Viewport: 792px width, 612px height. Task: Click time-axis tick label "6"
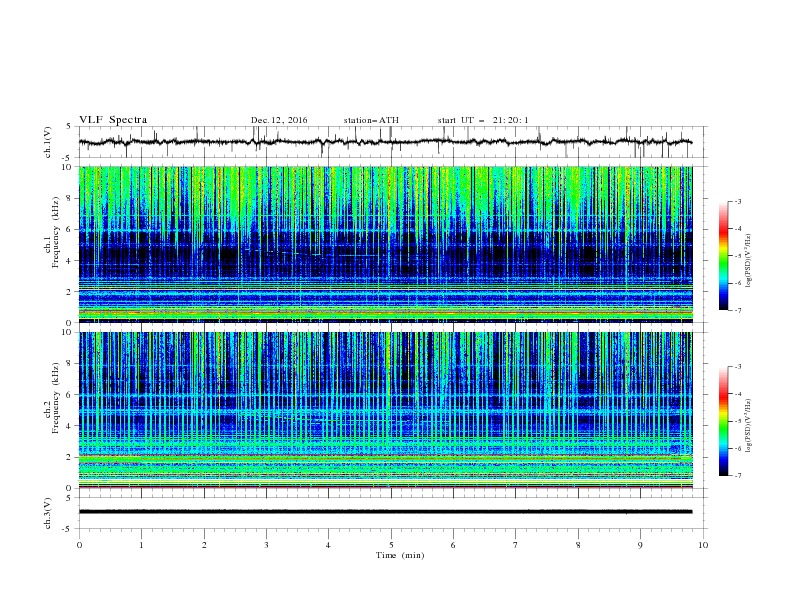(453, 545)
